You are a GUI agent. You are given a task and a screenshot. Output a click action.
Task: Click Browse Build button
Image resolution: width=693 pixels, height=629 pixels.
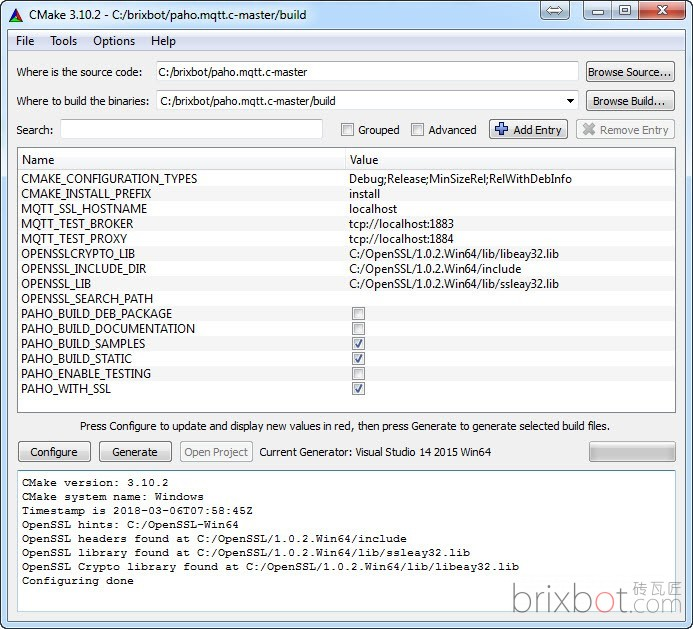click(629, 101)
